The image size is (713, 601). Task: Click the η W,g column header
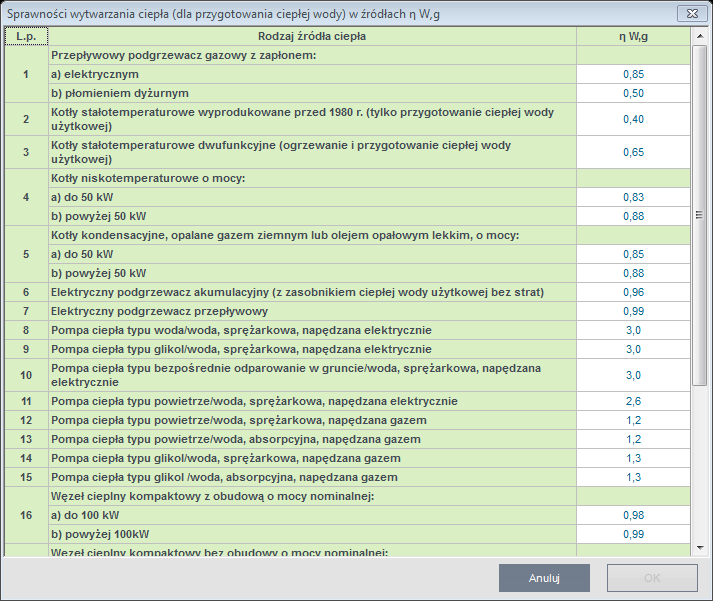tap(633, 36)
